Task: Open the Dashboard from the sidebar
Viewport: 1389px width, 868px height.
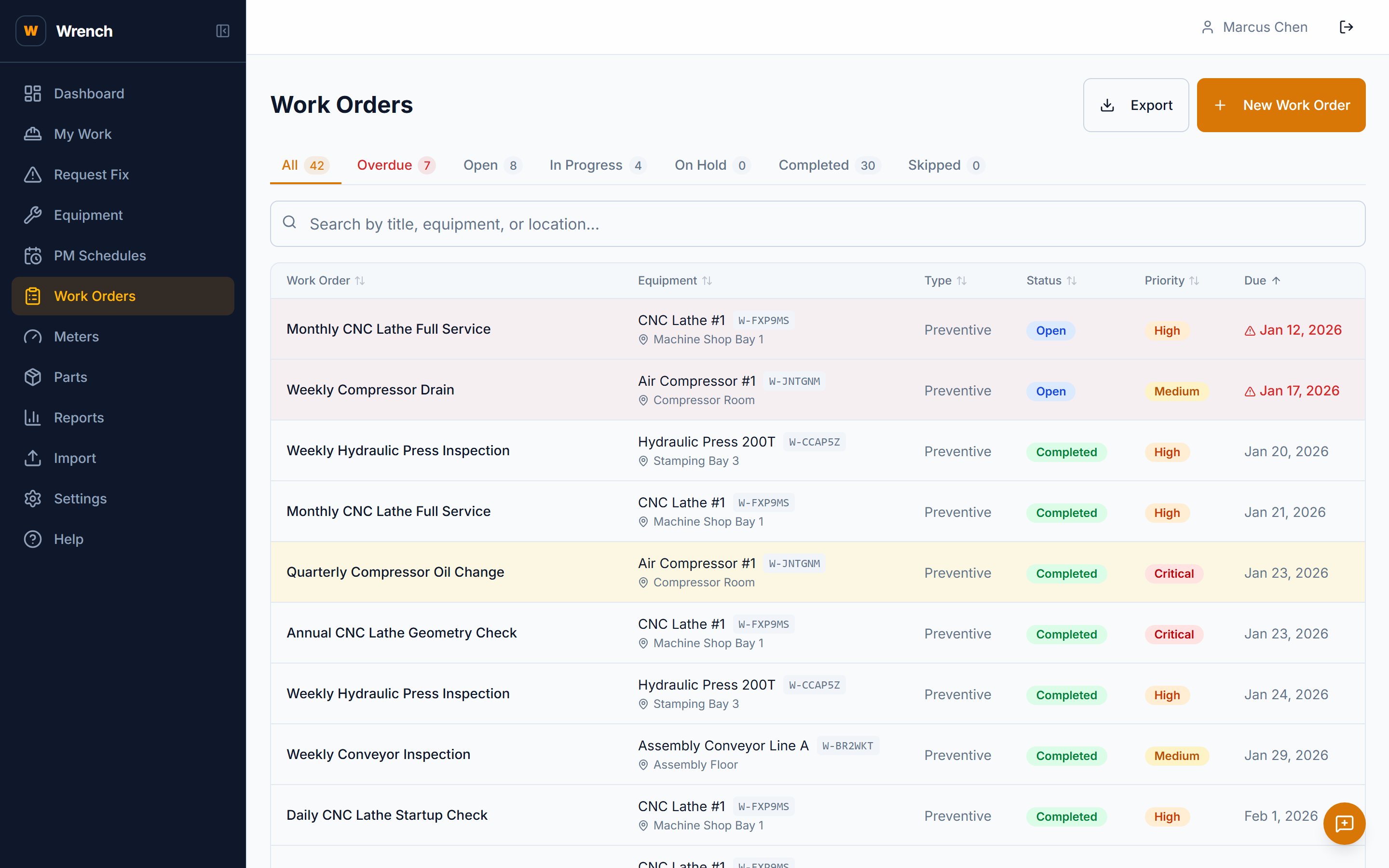Action: [x=89, y=93]
